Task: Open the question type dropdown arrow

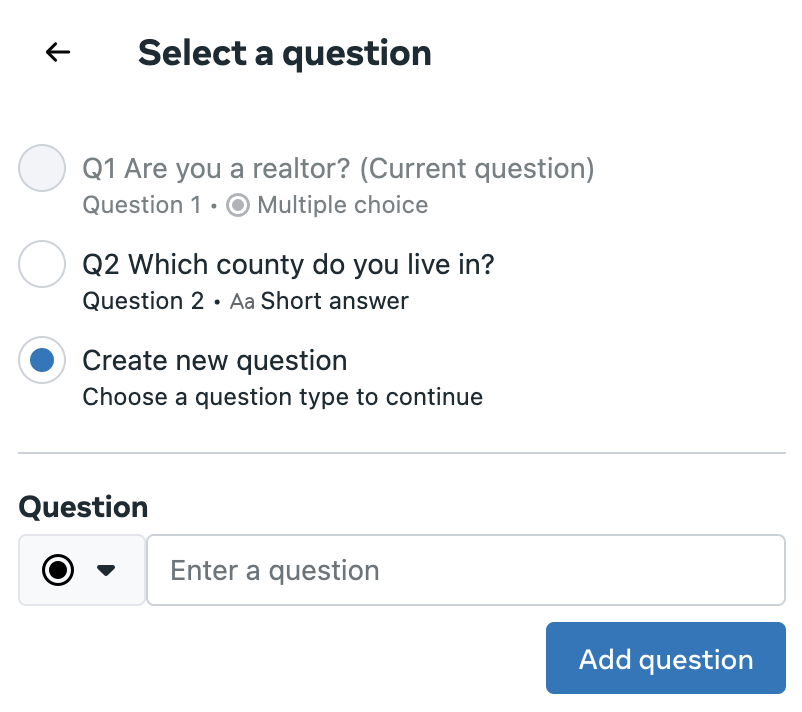Action: [x=106, y=570]
